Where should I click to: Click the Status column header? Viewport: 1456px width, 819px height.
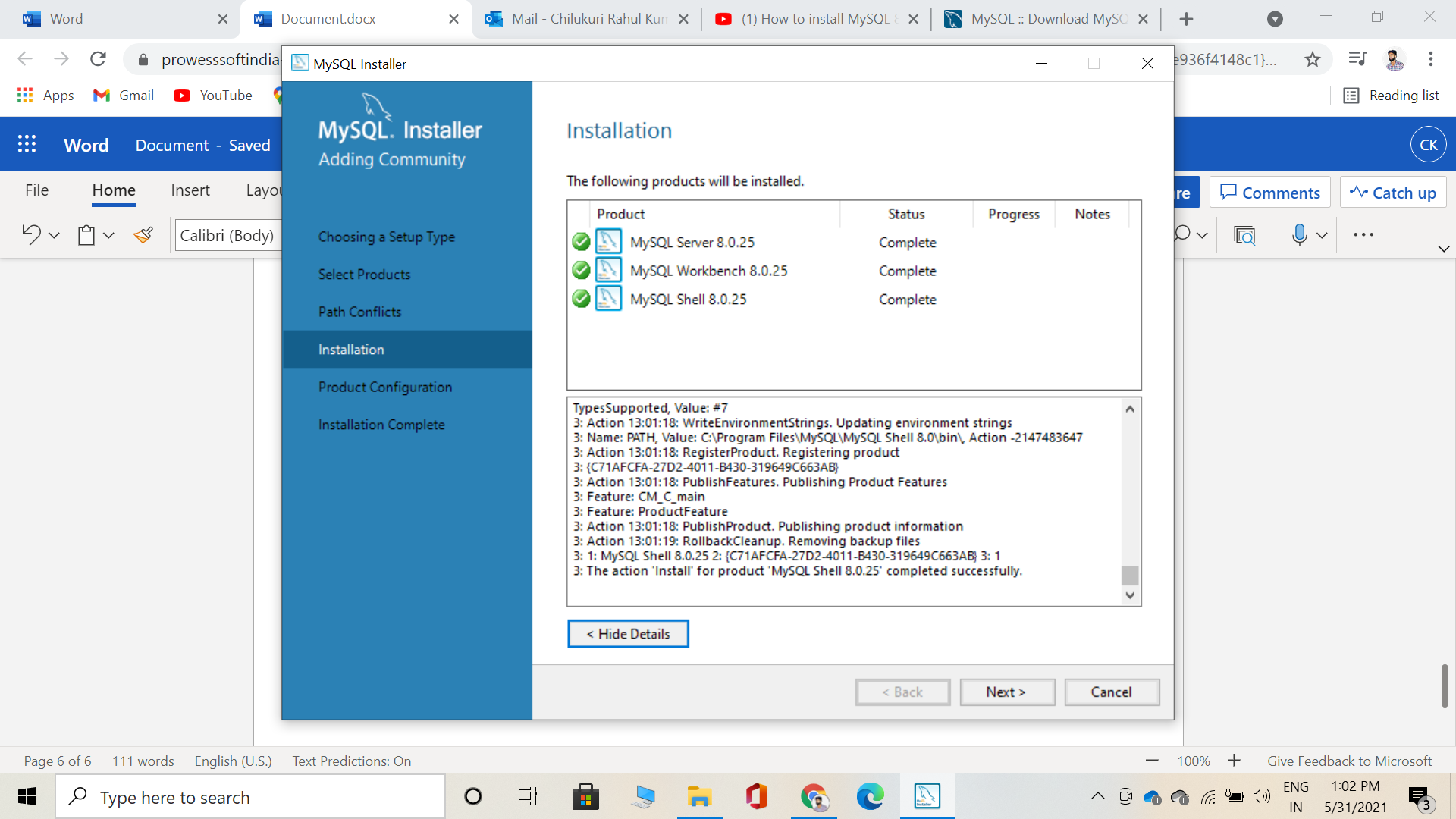(x=906, y=215)
